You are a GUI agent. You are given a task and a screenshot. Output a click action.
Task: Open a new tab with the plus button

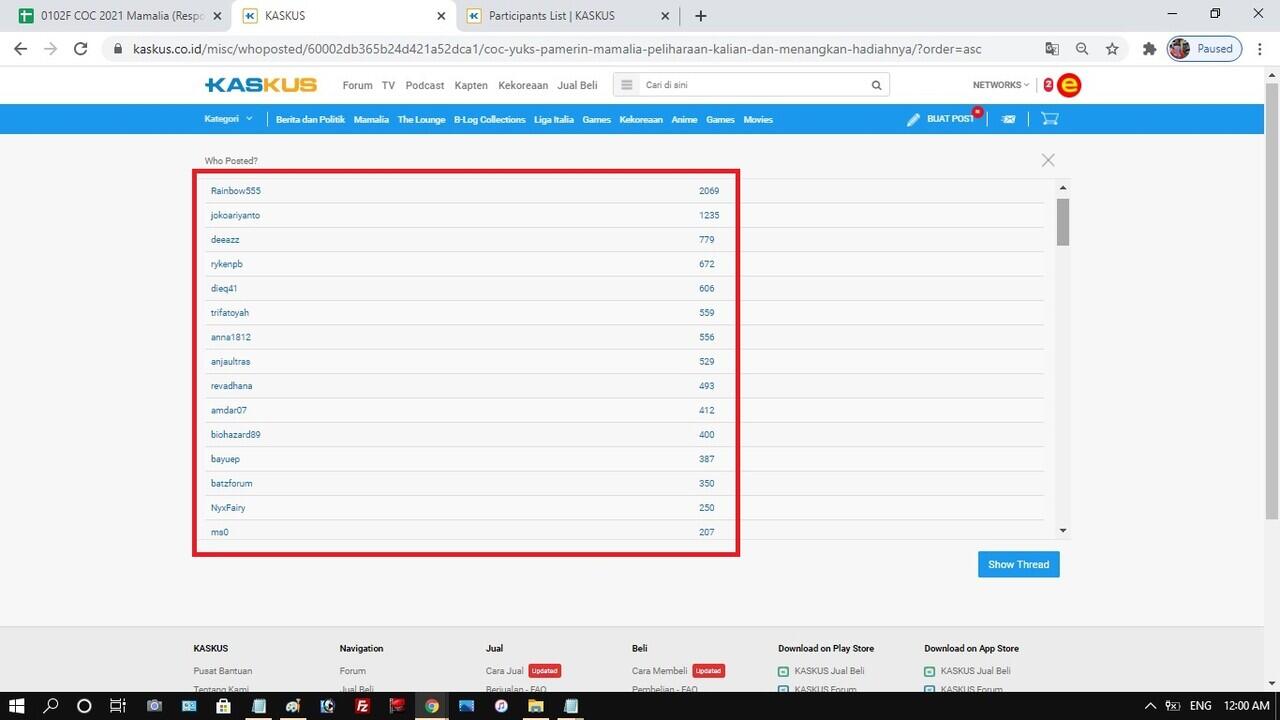pos(701,16)
